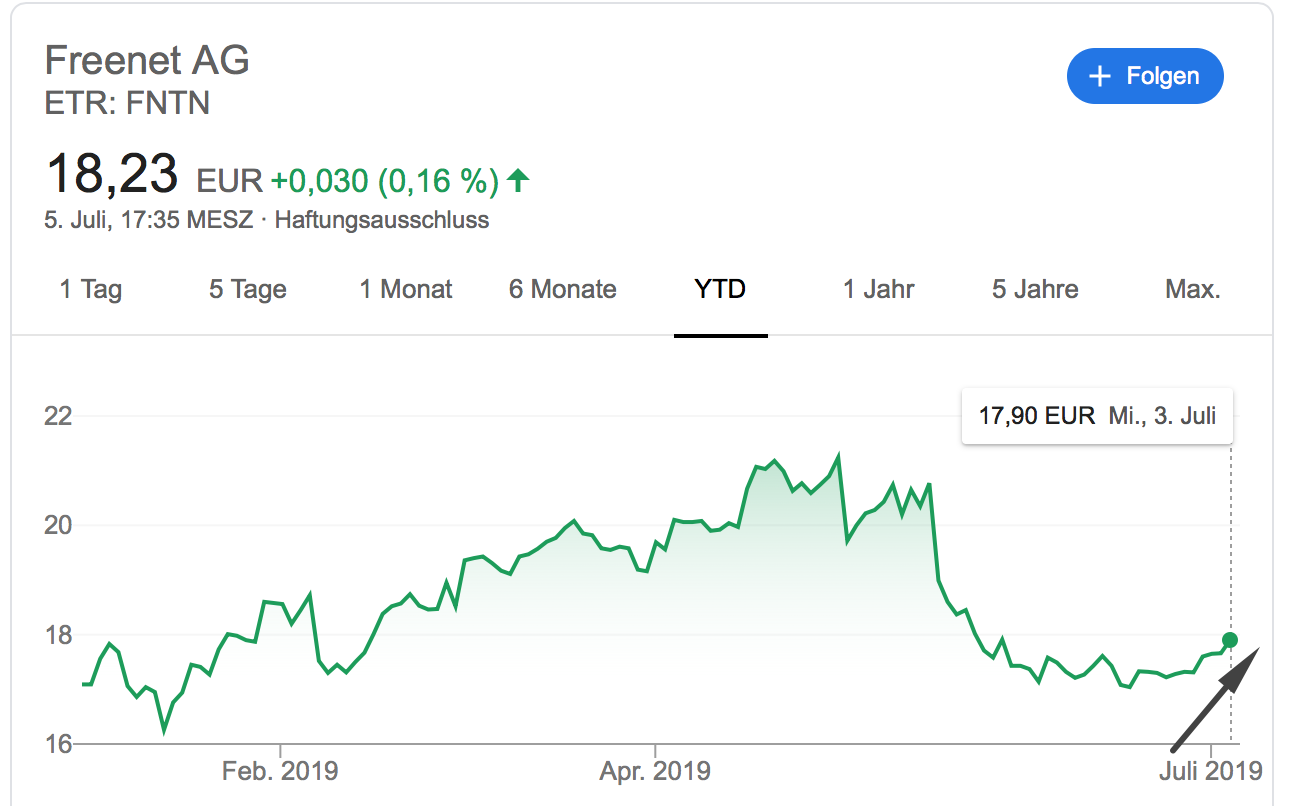Open the Haftungsausschluss disclaimer link

click(x=382, y=220)
